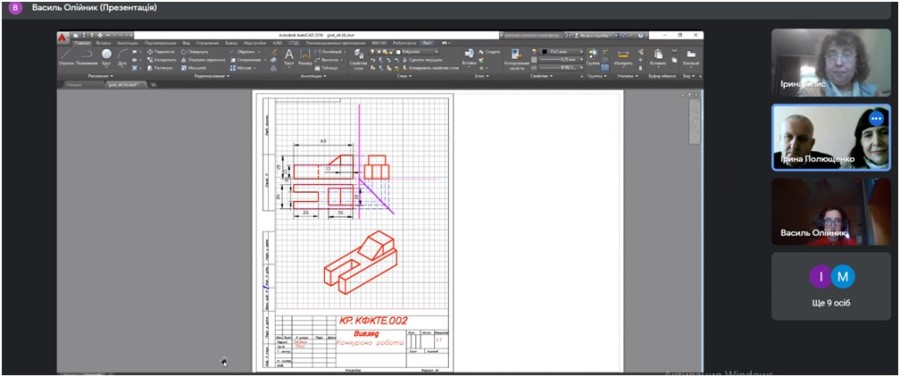Screen dimensions: 900x377
Task: Select the Полилиния polyline tool
Action: (x=86, y=57)
